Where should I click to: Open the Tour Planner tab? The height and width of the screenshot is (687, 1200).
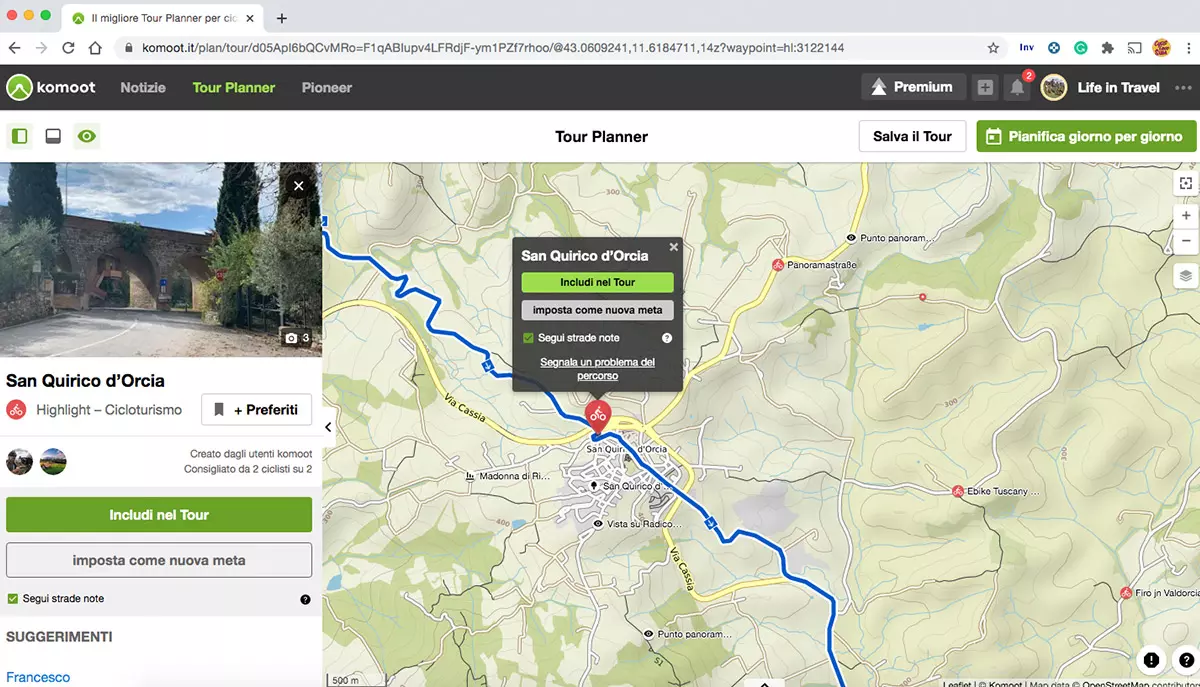[234, 87]
